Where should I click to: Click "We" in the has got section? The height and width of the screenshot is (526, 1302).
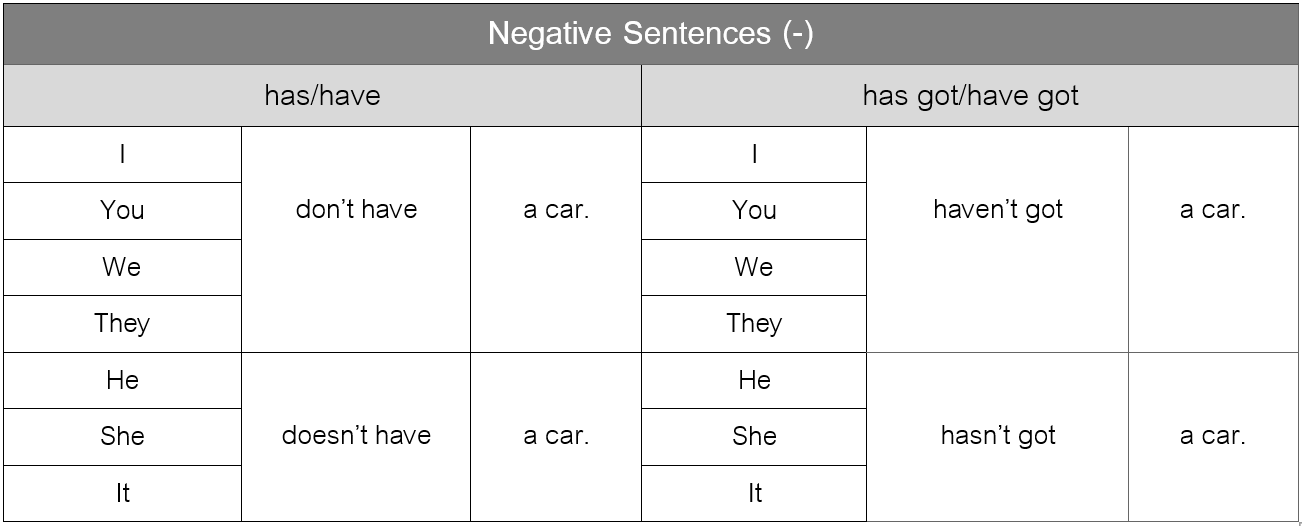754,267
